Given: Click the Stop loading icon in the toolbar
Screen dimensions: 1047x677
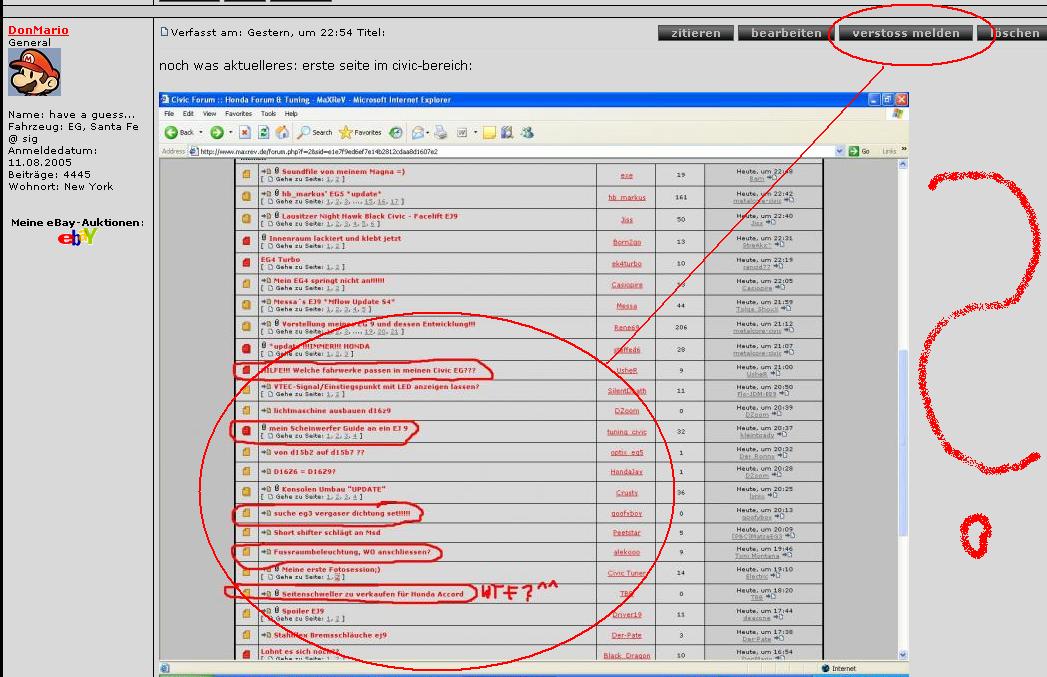Looking at the screenshot, I should [245, 132].
